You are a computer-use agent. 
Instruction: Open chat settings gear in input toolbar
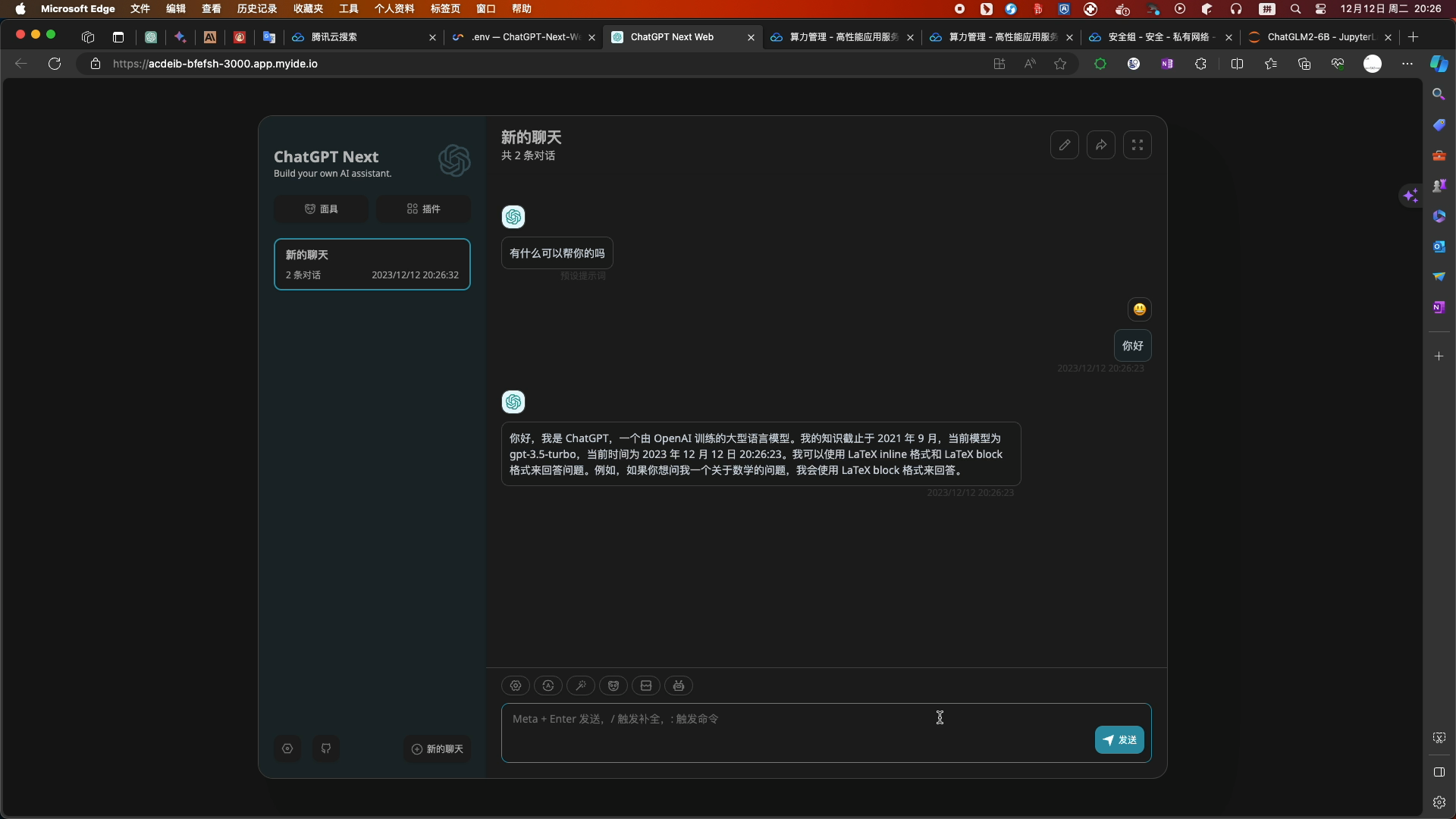516,686
